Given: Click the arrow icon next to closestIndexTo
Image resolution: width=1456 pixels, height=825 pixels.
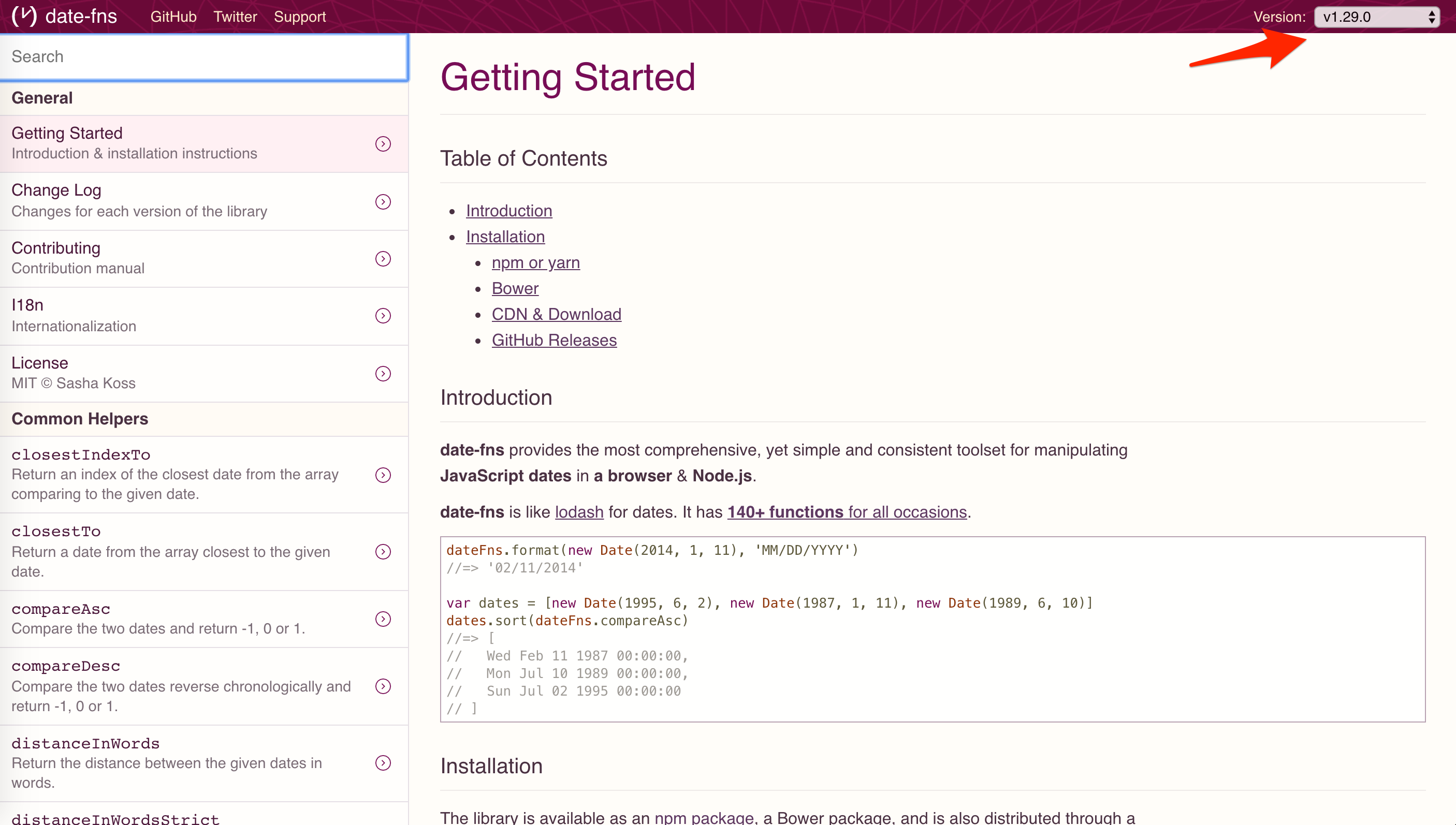Looking at the screenshot, I should click(383, 475).
